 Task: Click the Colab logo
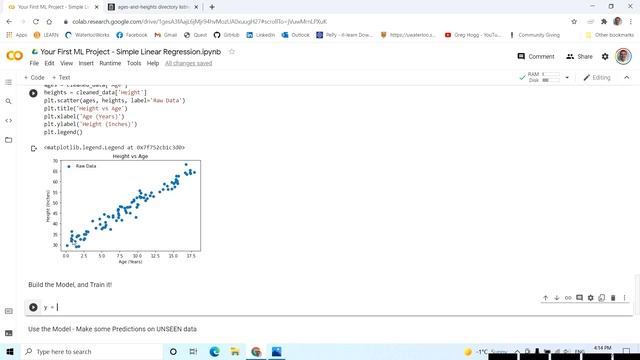tap(15, 56)
